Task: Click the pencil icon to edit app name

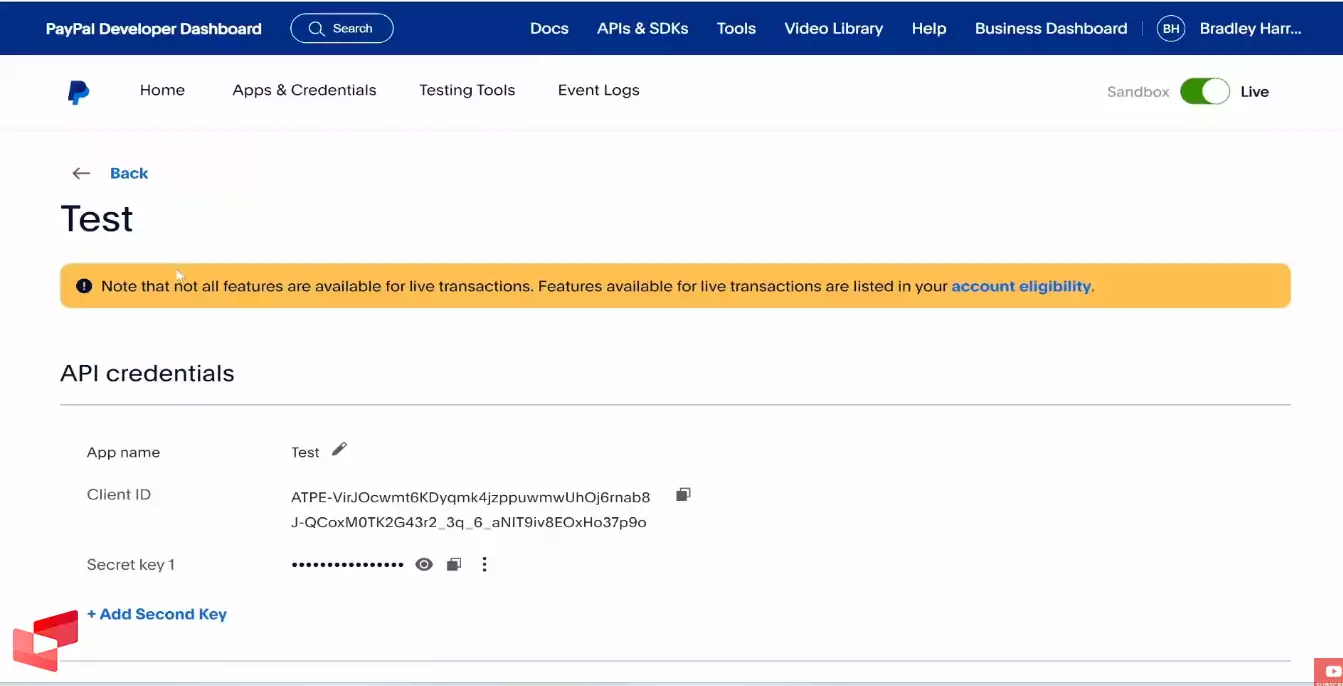Action: point(339,450)
